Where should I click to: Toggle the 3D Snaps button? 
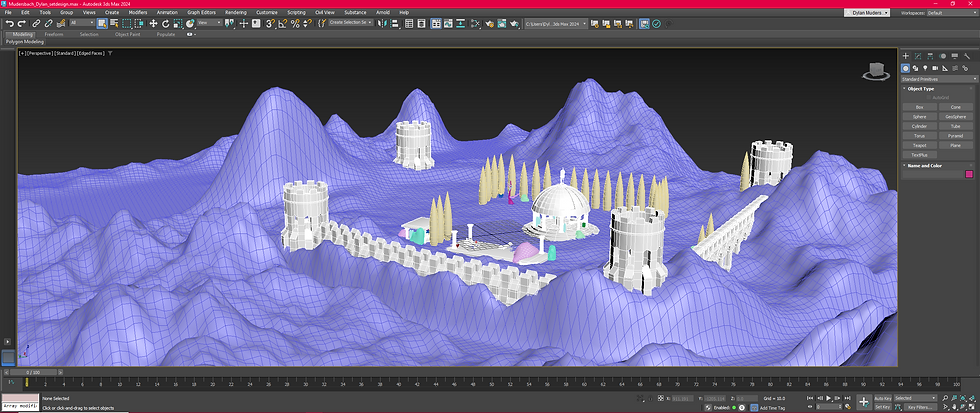272,22
